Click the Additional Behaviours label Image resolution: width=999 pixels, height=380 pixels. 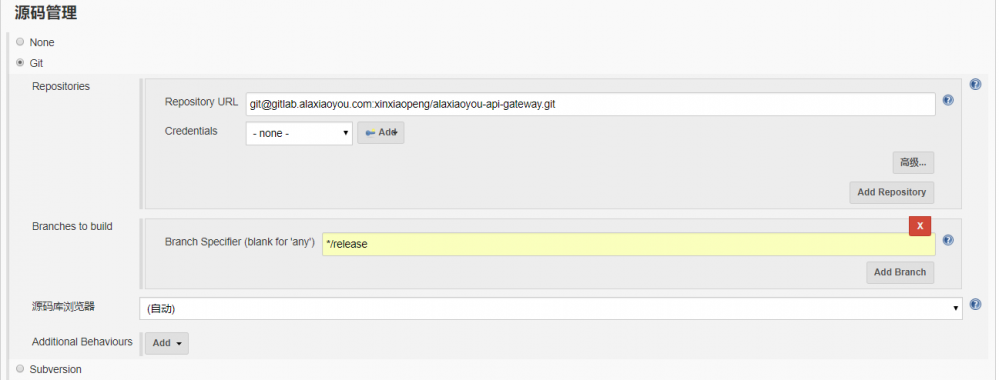(x=82, y=342)
